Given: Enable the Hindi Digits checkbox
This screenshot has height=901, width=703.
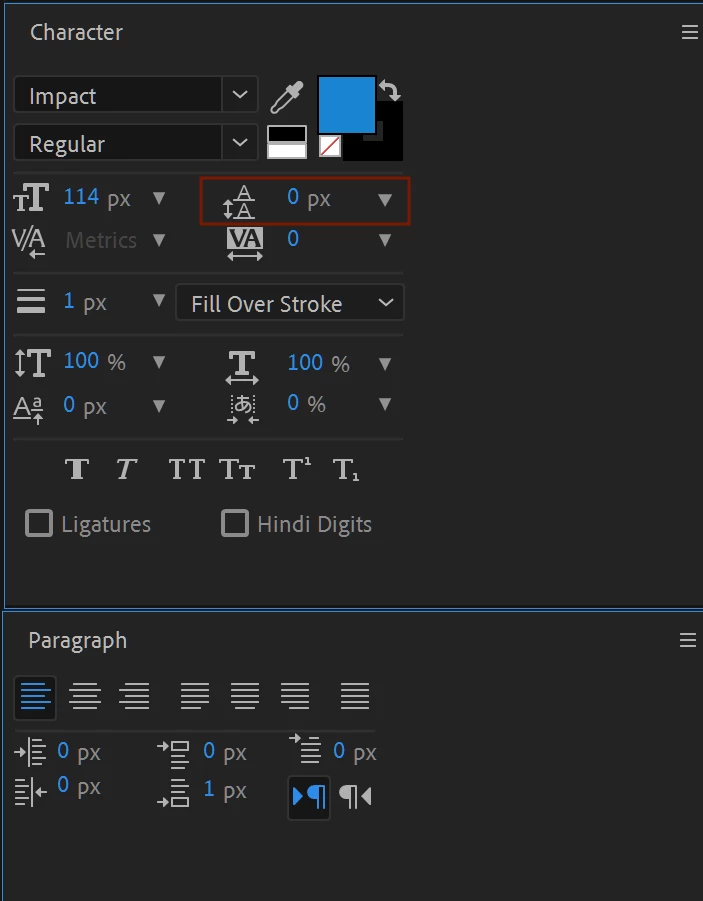Looking at the screenshot, I should click(235, 523).
